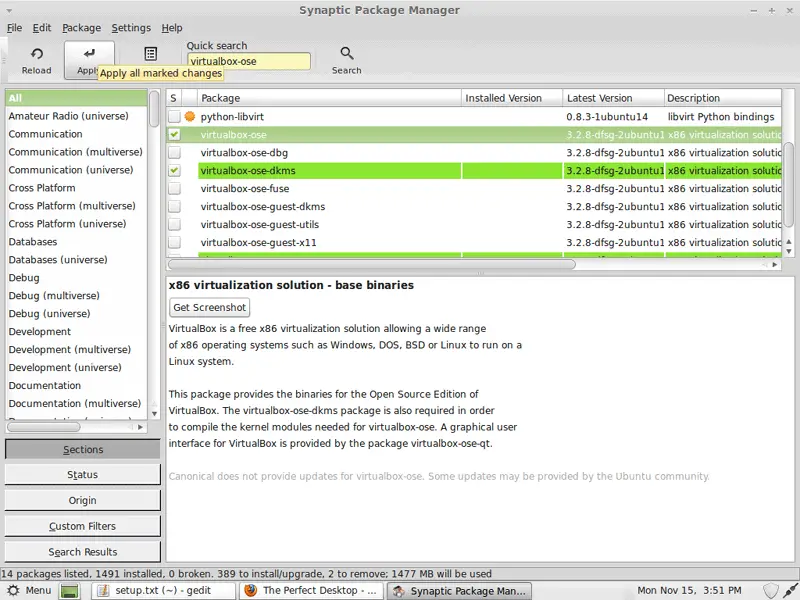
Task: Select the Documentation section
Action: click(x=77, y=385)
